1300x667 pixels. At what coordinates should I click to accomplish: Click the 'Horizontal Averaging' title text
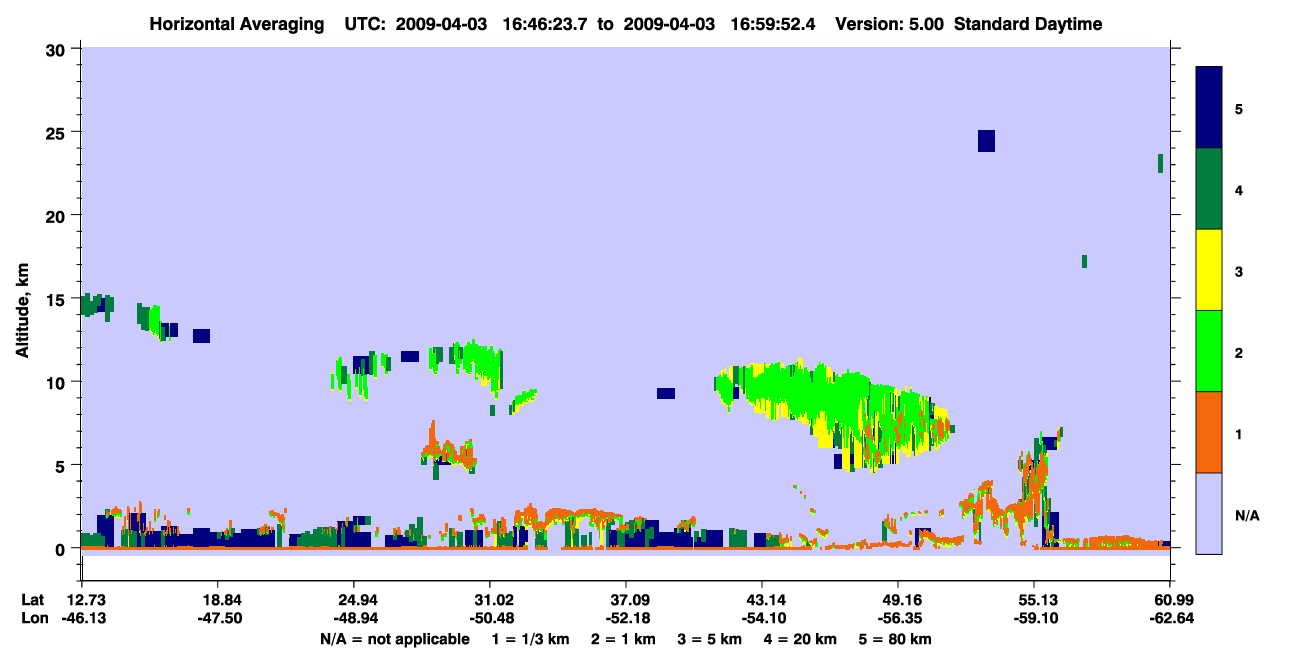click(x=238, y=24)
